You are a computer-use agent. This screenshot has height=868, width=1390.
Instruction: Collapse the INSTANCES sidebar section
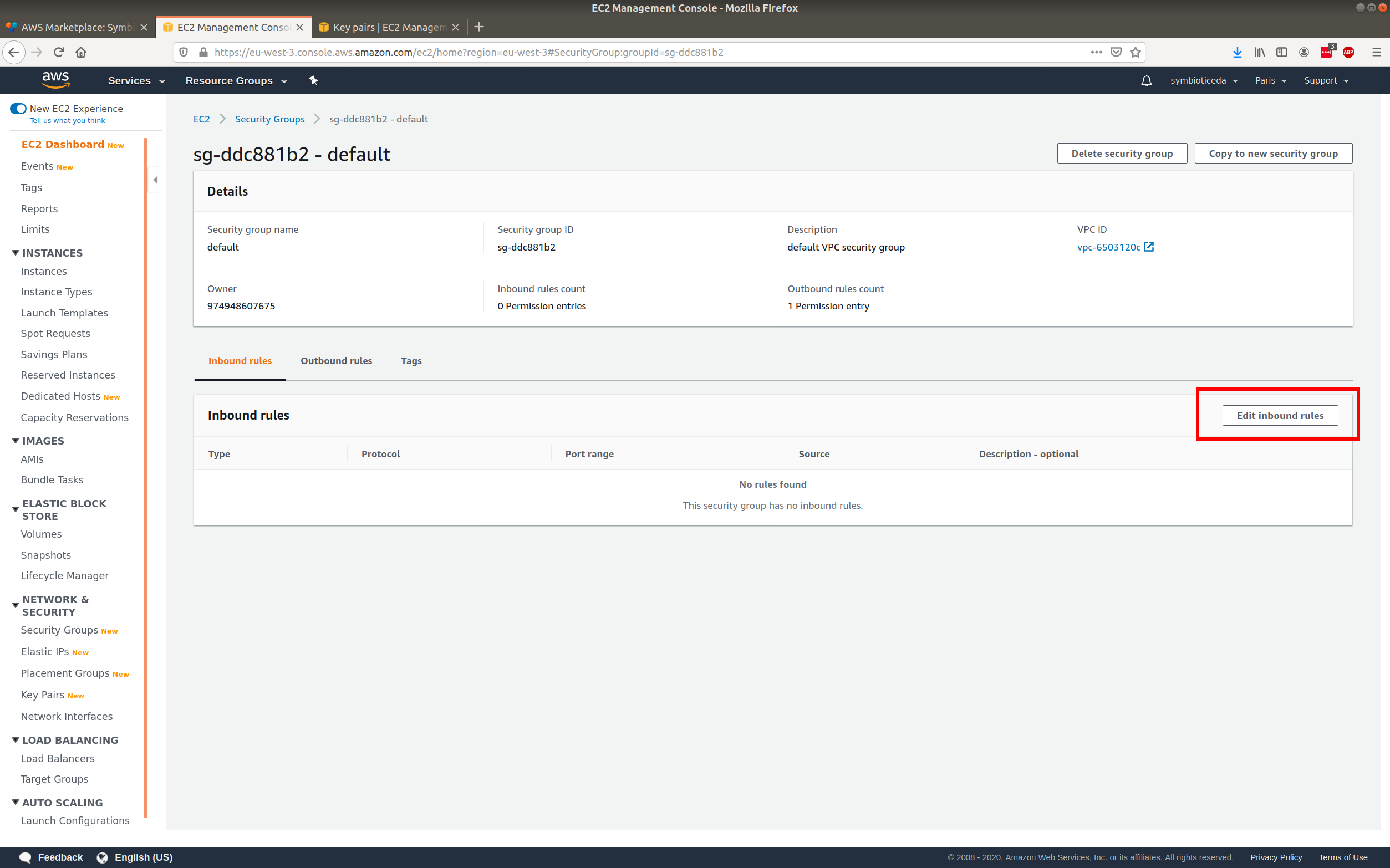[x=16, y=253]
